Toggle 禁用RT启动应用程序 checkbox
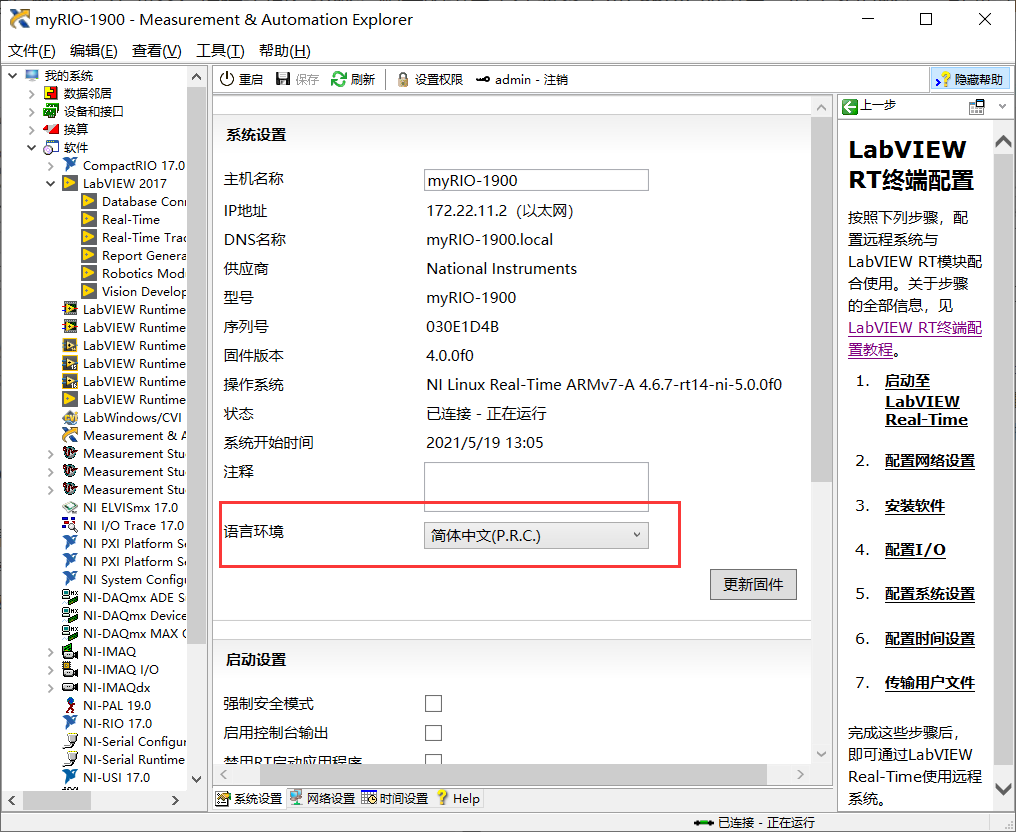 pyautogui.click(x=433, y=759)
